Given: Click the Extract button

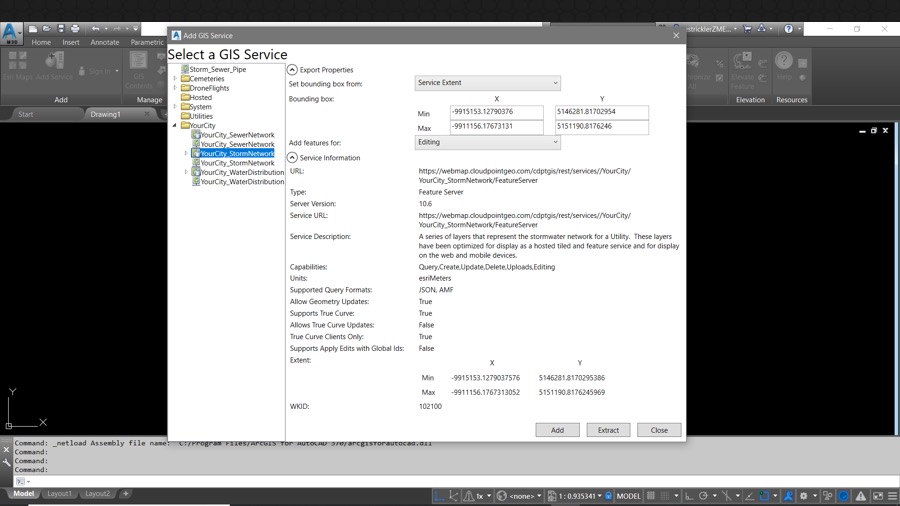Looking at the screenshot, I should click(x=608, y=430).
